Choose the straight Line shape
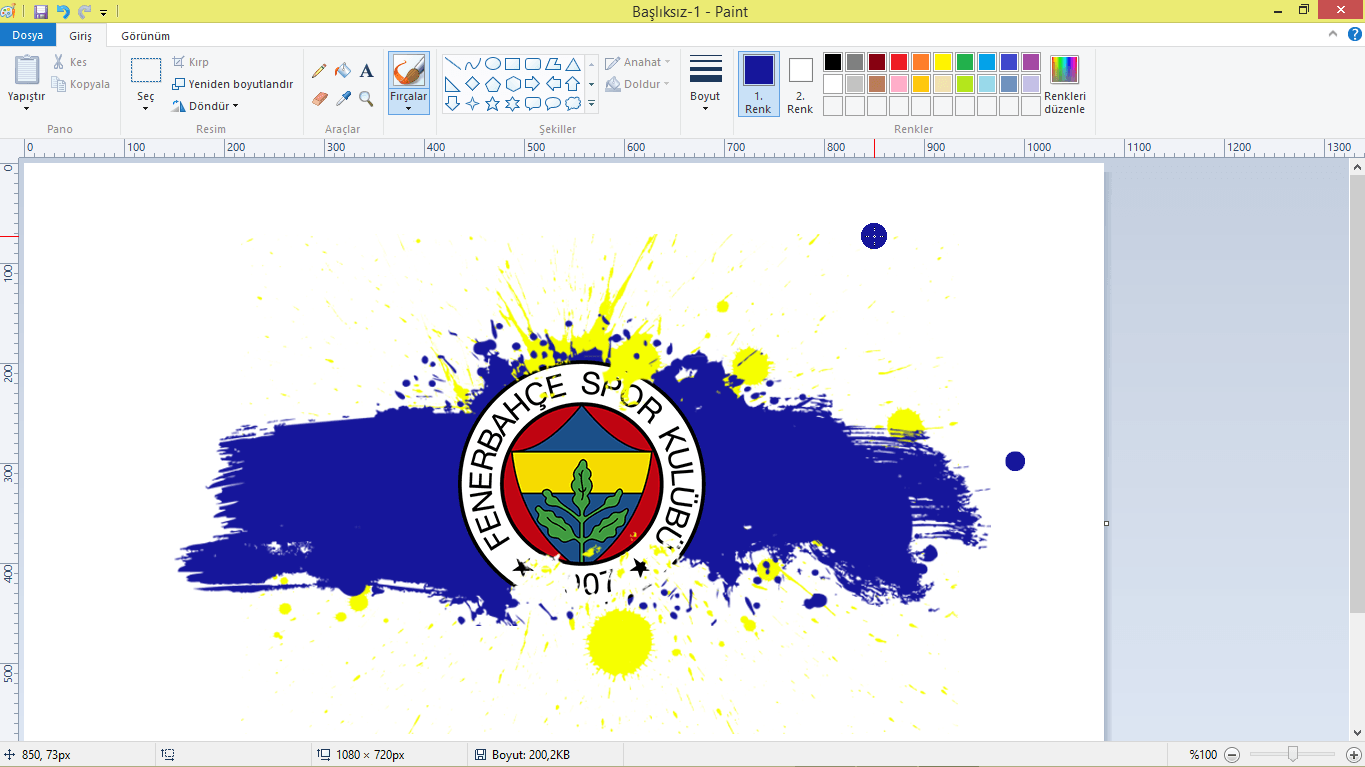Viewport: 1365px width, 767px height. (x=453, y=63)
